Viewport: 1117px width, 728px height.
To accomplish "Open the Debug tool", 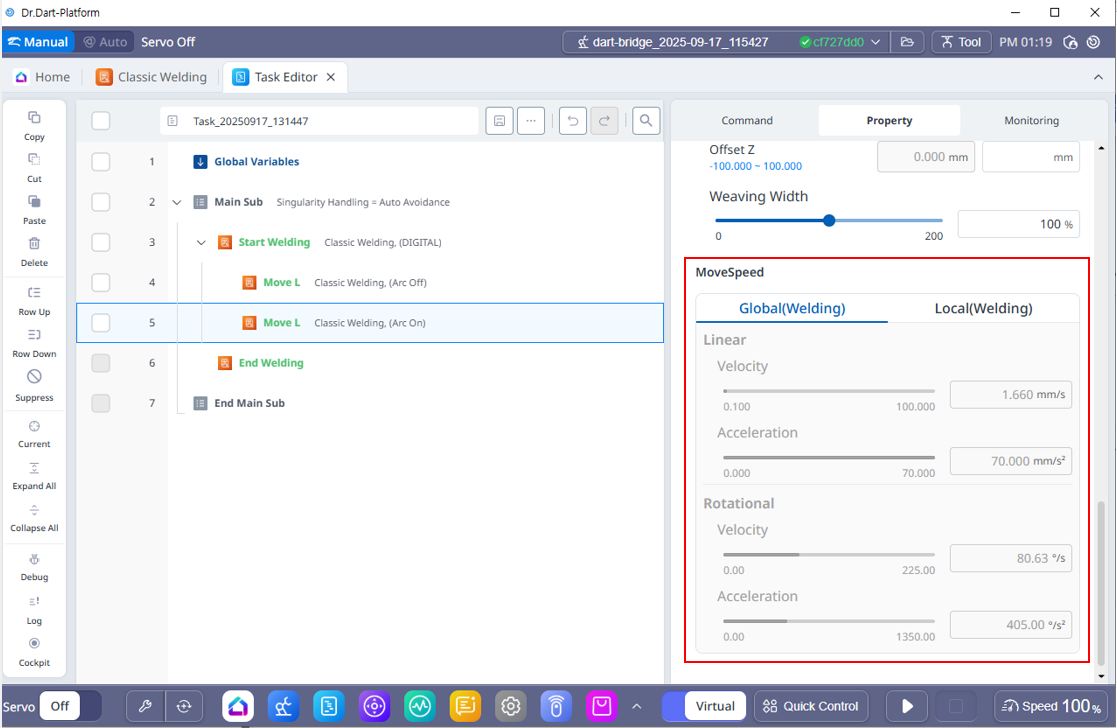I will pos(34,559).
